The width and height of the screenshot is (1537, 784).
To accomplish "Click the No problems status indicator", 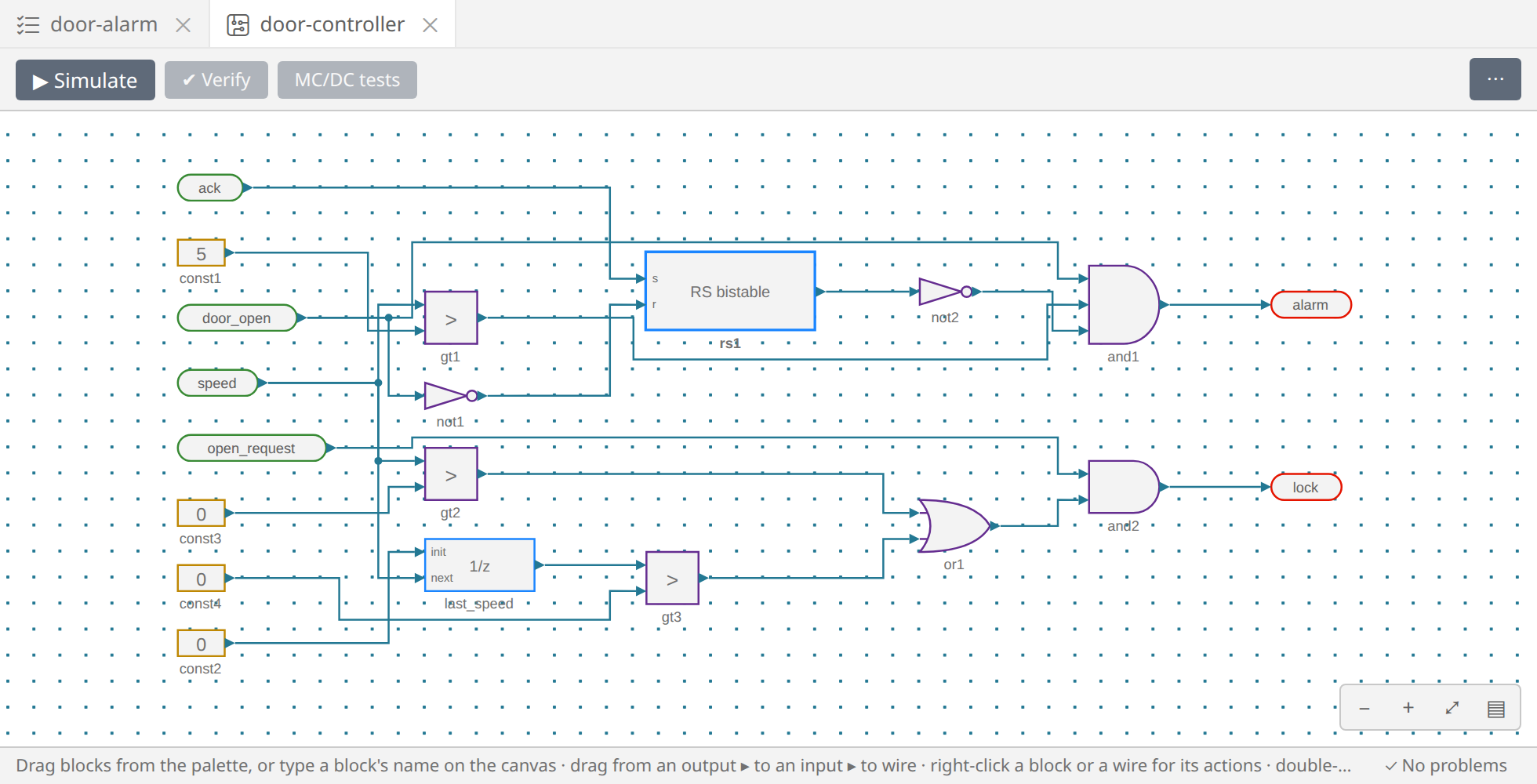I will 1446,765.
